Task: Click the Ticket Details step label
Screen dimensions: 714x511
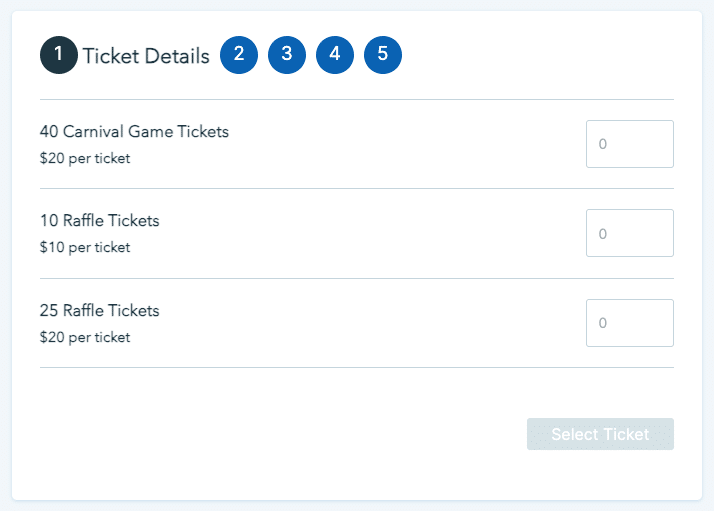Action: click(146, 56)
